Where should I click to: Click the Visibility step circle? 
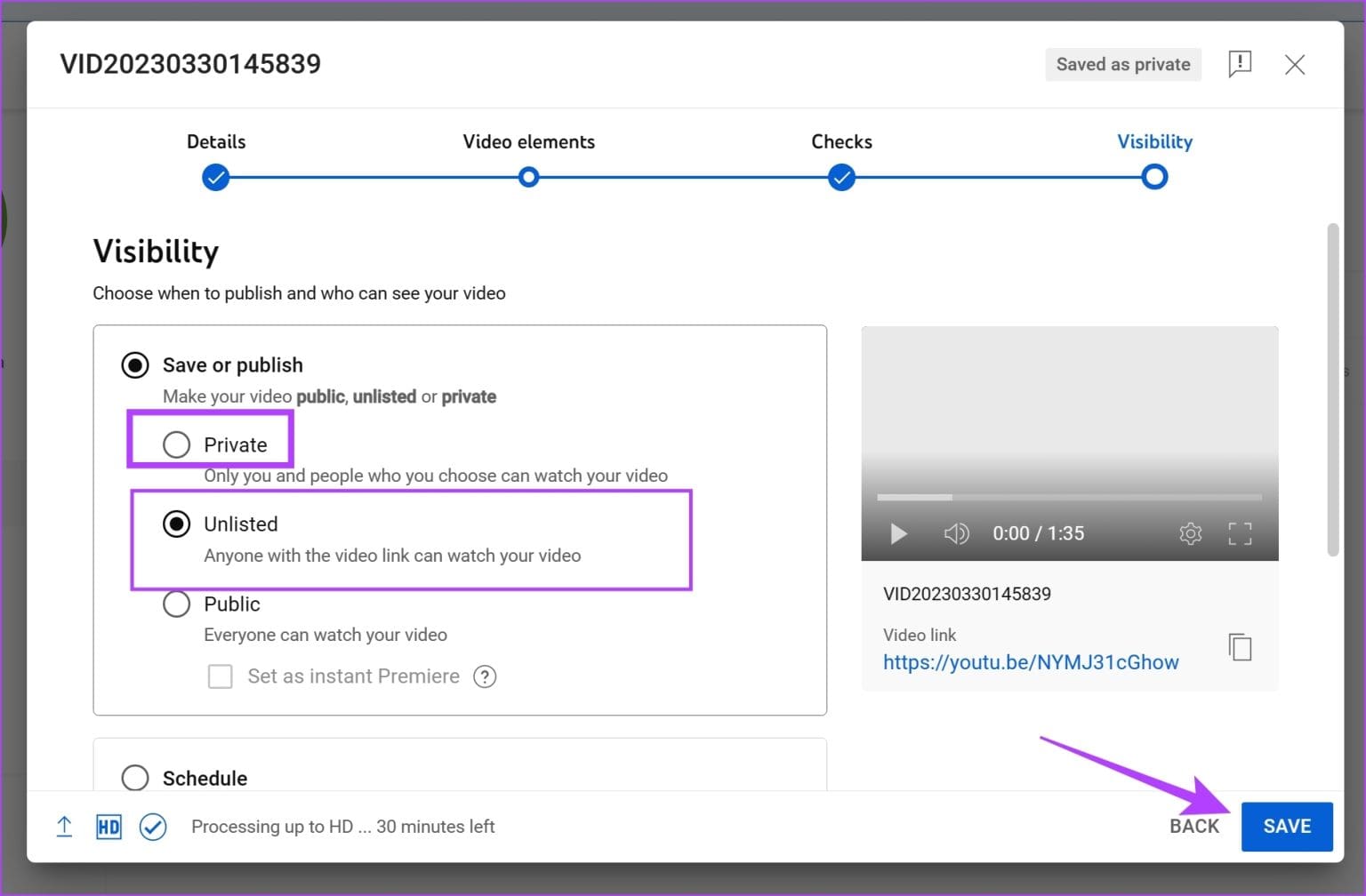click(x=1154, y=177)
